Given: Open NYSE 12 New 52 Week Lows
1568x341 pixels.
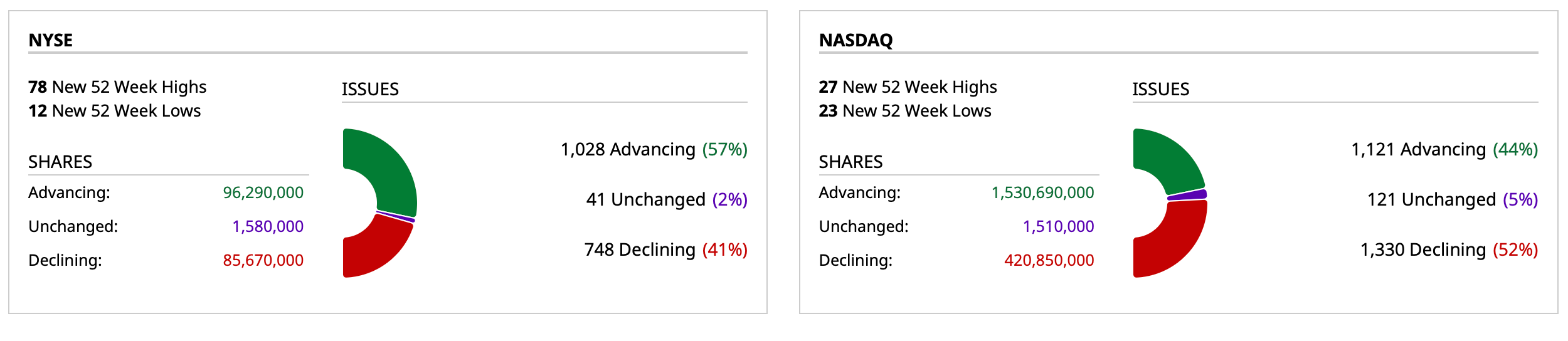Looking at the screenshot, I should 115,111.
